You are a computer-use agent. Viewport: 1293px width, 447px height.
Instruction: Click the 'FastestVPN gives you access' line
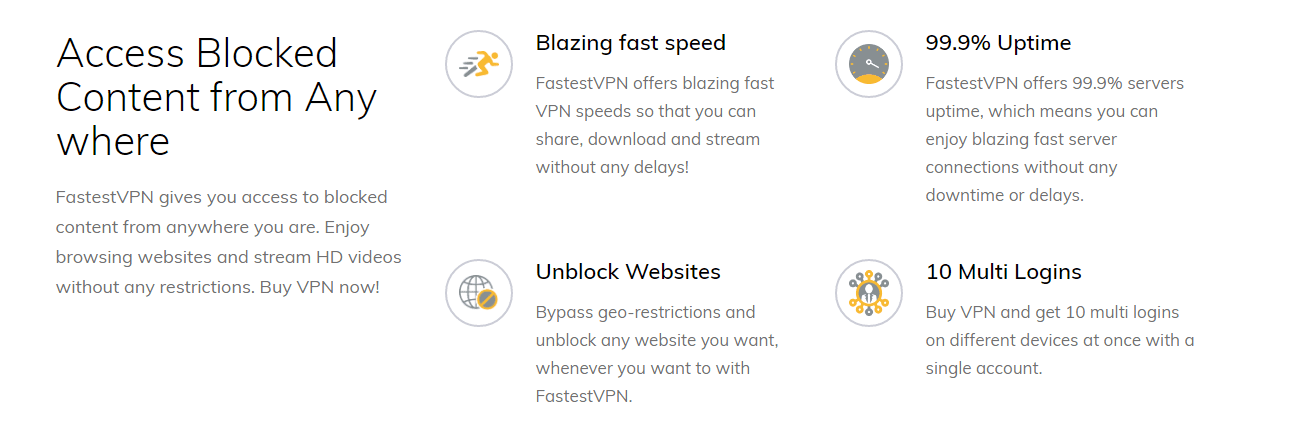[221, 197]
